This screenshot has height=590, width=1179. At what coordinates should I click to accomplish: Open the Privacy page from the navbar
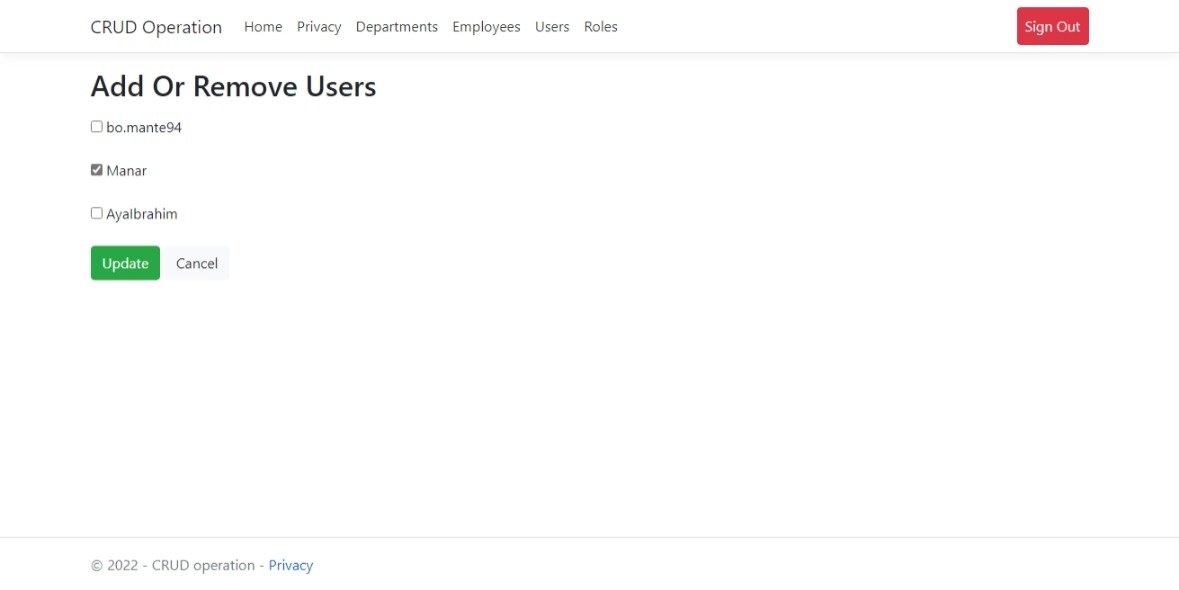tap(319, 27)
